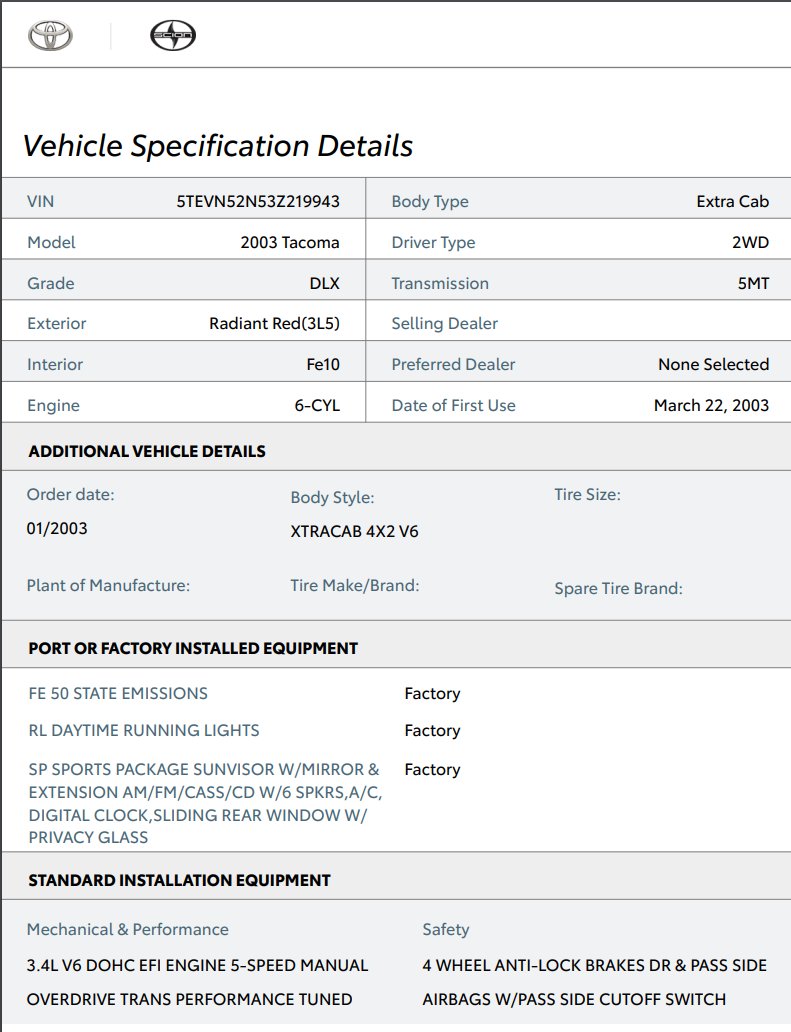Click the 'Tire Make/Brand:' label

click(x=355, y=586)
